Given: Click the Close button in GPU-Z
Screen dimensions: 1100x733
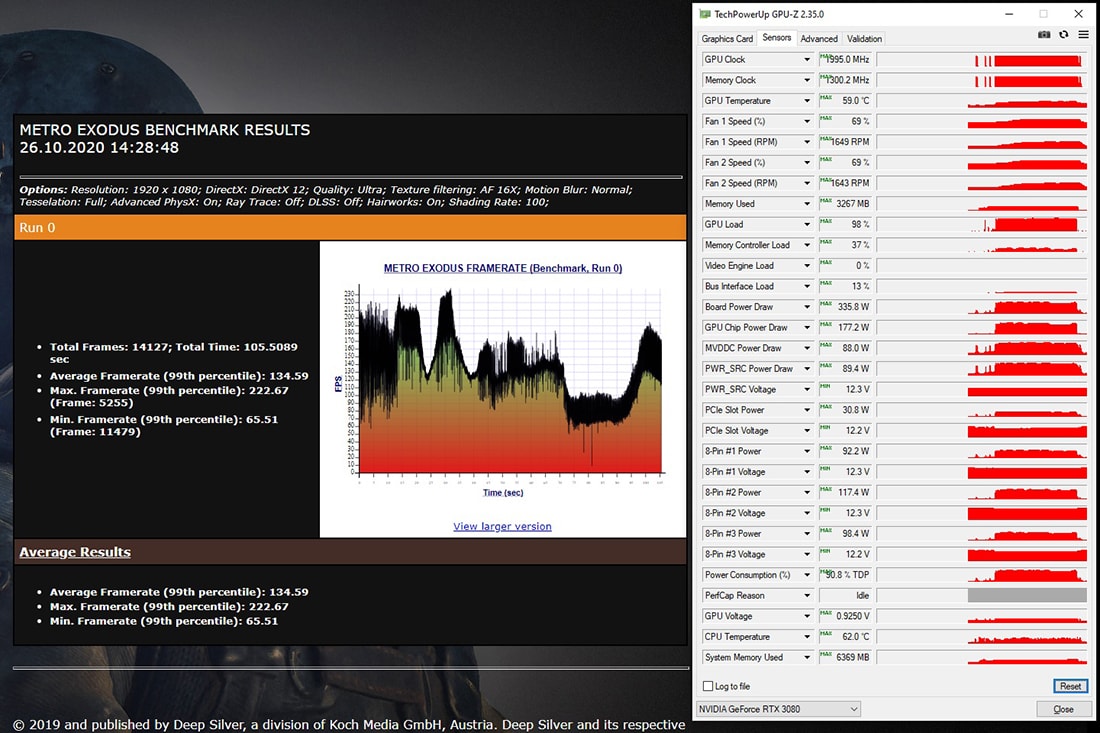Looking at the screenshot, I should 1063,709.
